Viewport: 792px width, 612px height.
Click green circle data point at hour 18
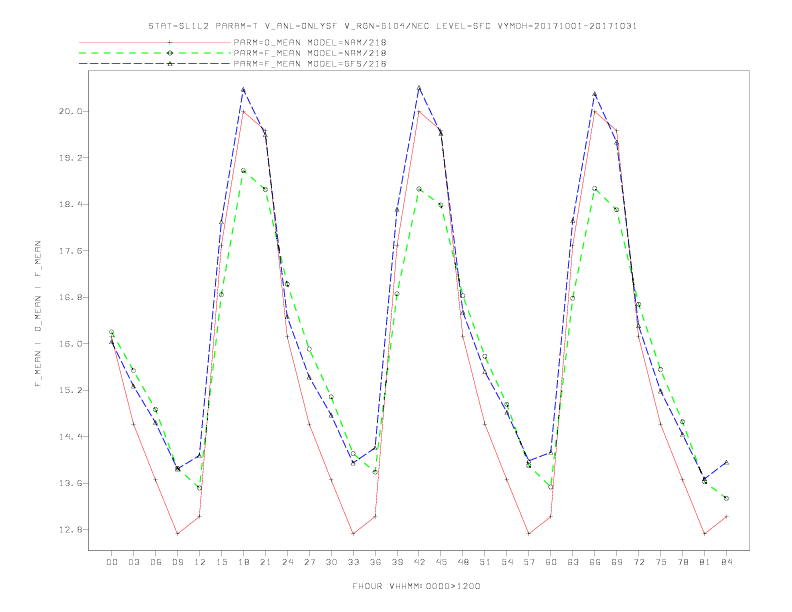(243, 171)
